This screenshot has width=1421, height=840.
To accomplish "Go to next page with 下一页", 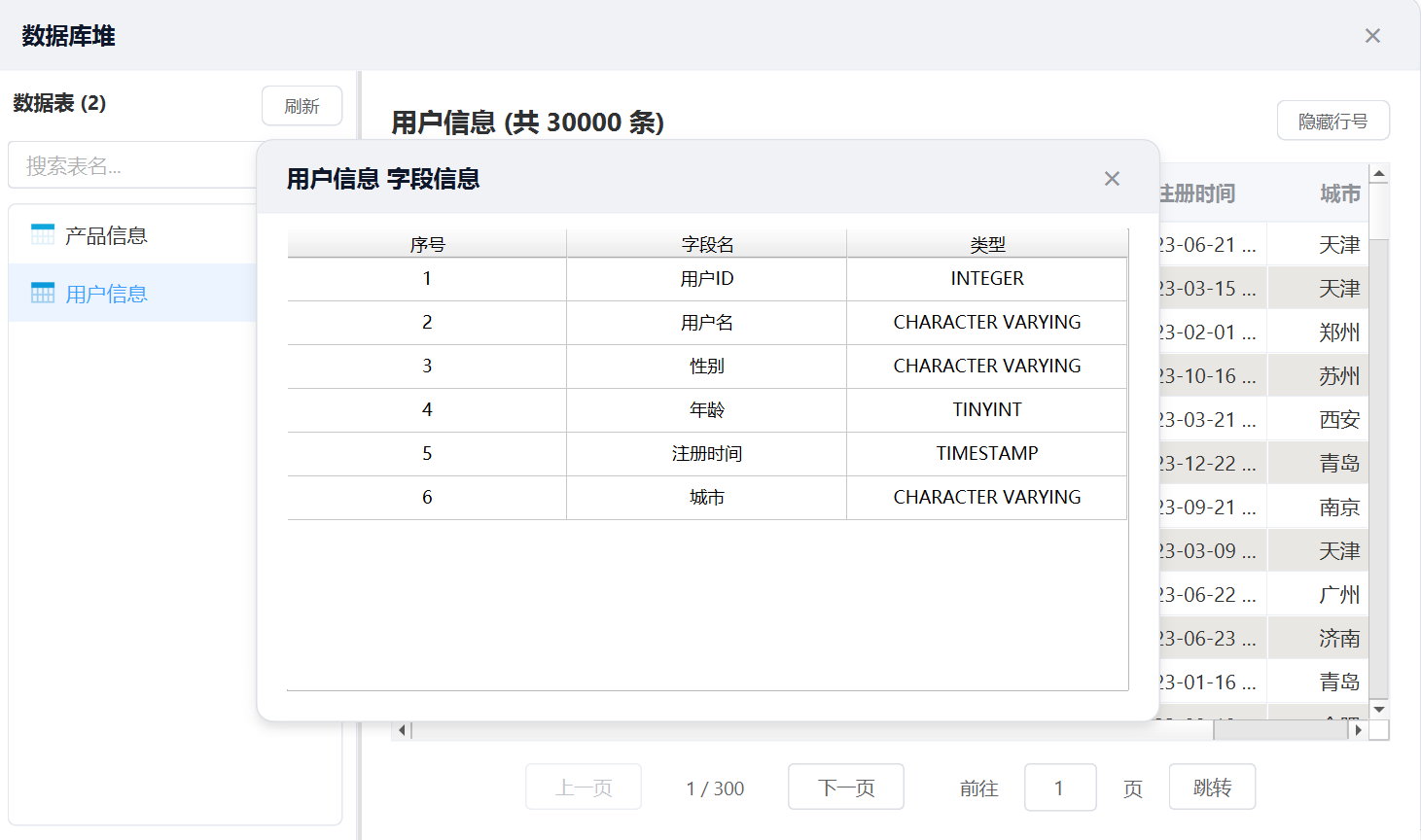I will click(x=845, y=787).
